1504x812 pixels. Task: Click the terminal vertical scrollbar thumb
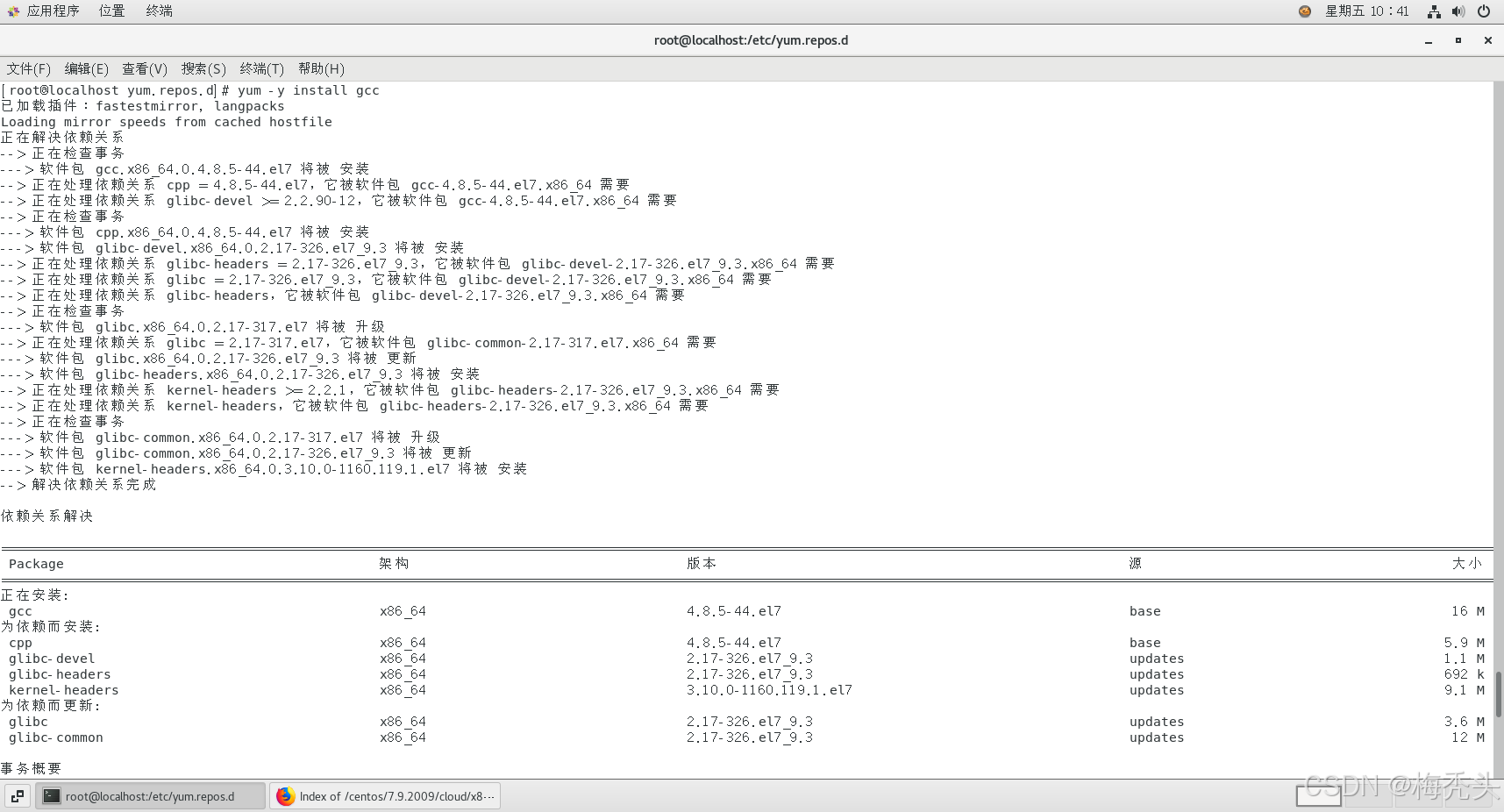click(x=1499, y=694)
